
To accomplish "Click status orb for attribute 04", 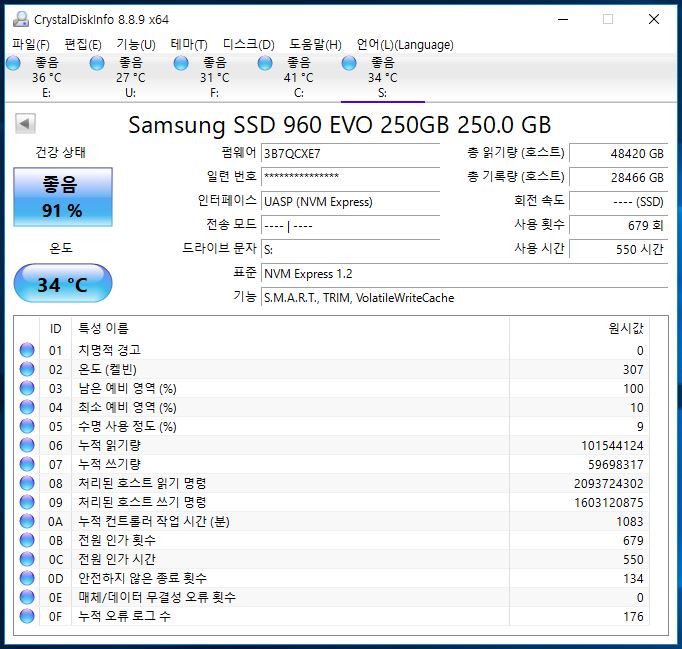I will click(27, 407).
